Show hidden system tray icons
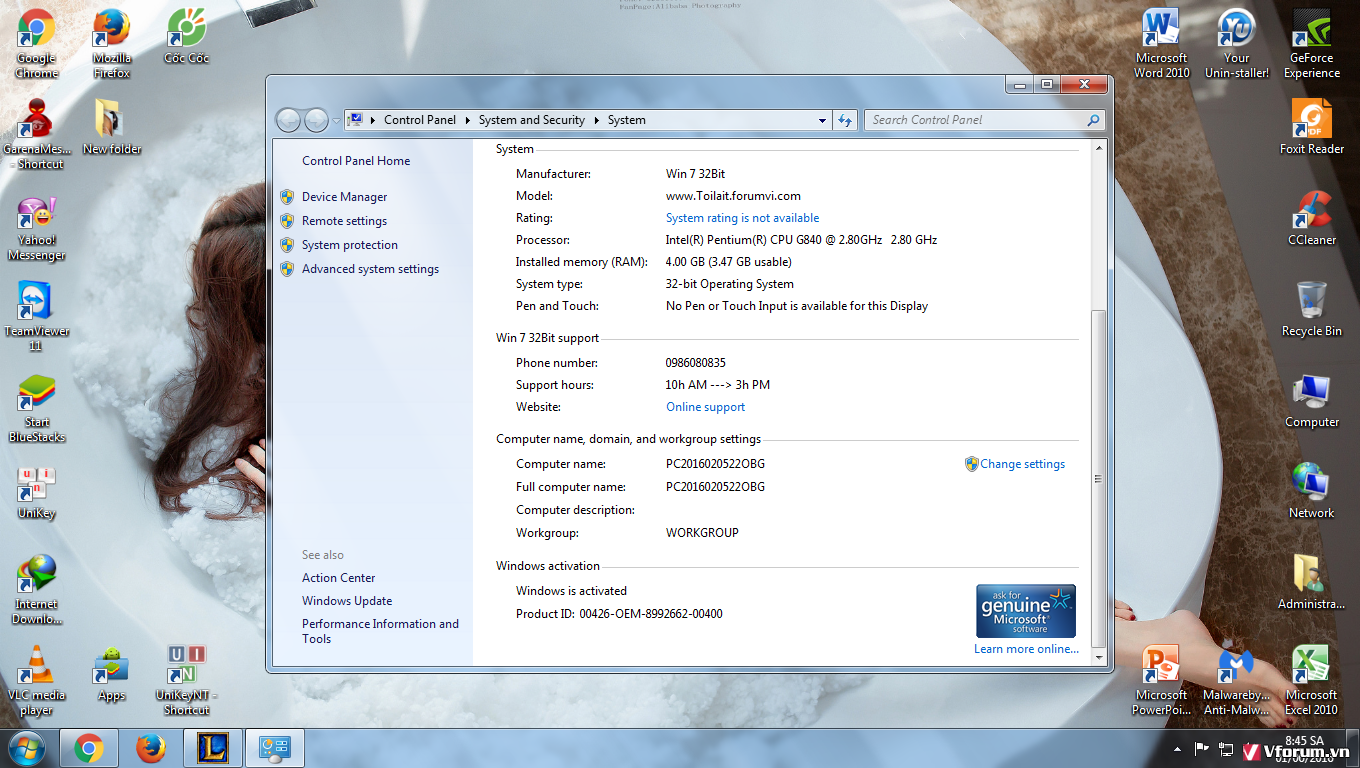The width and height of the screenshot is (1360, 768). 1177,749
